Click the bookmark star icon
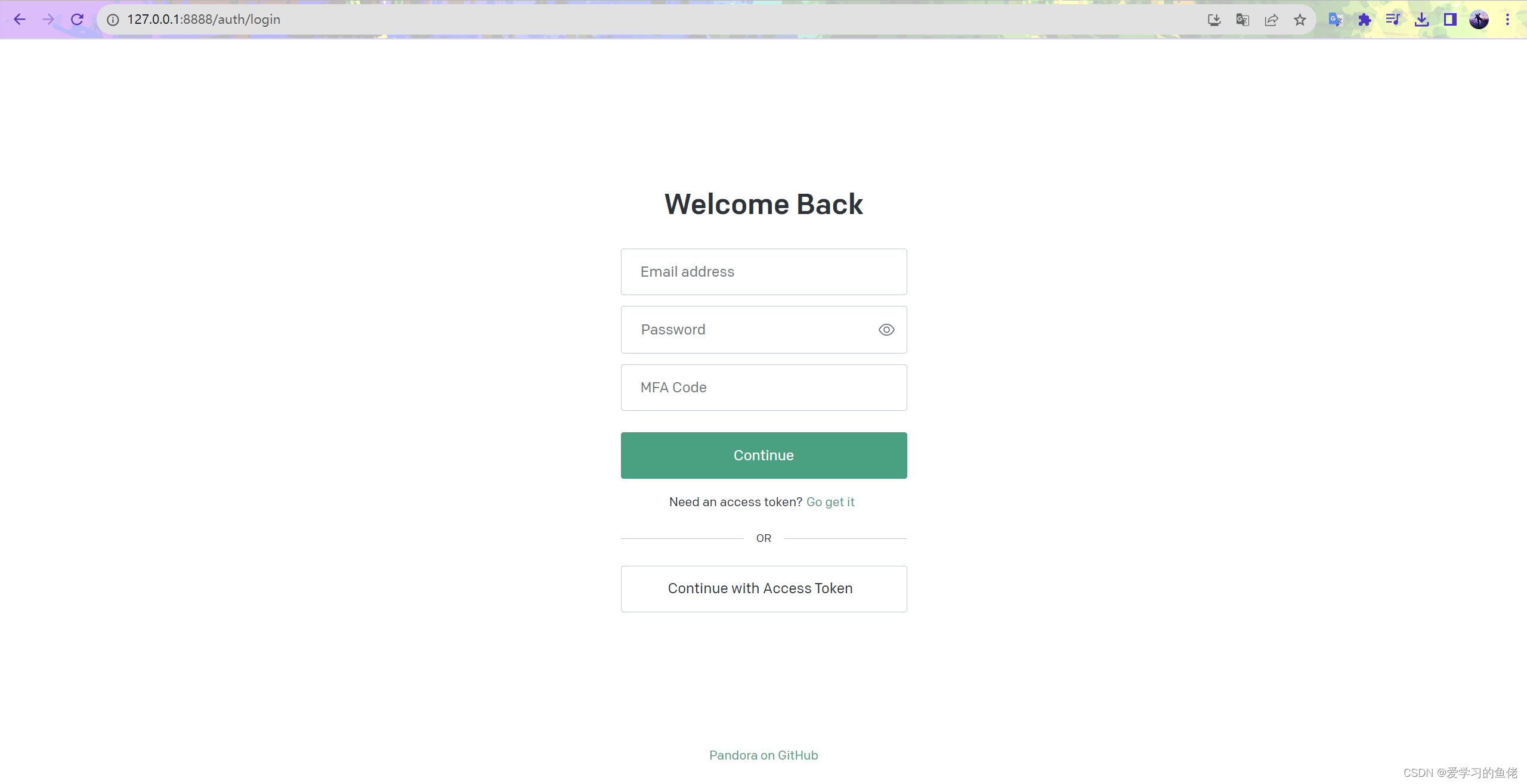1527x784 pixels. (1300, 20)
